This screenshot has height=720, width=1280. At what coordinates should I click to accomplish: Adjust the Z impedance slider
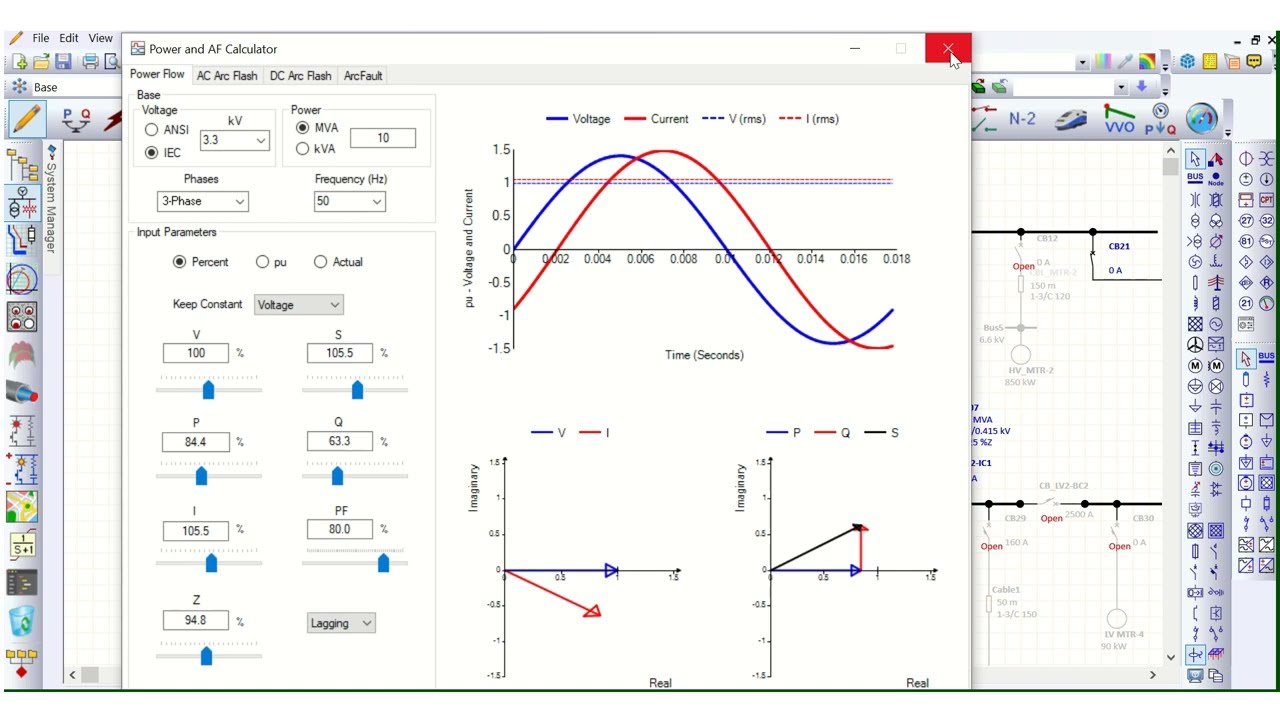point(206,656)
